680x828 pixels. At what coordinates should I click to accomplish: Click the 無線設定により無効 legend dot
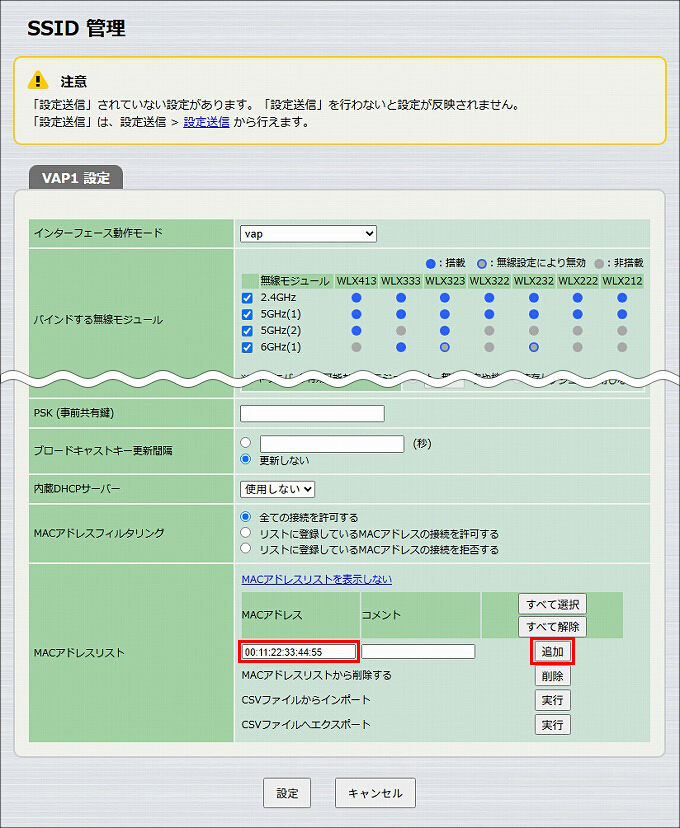481,264
